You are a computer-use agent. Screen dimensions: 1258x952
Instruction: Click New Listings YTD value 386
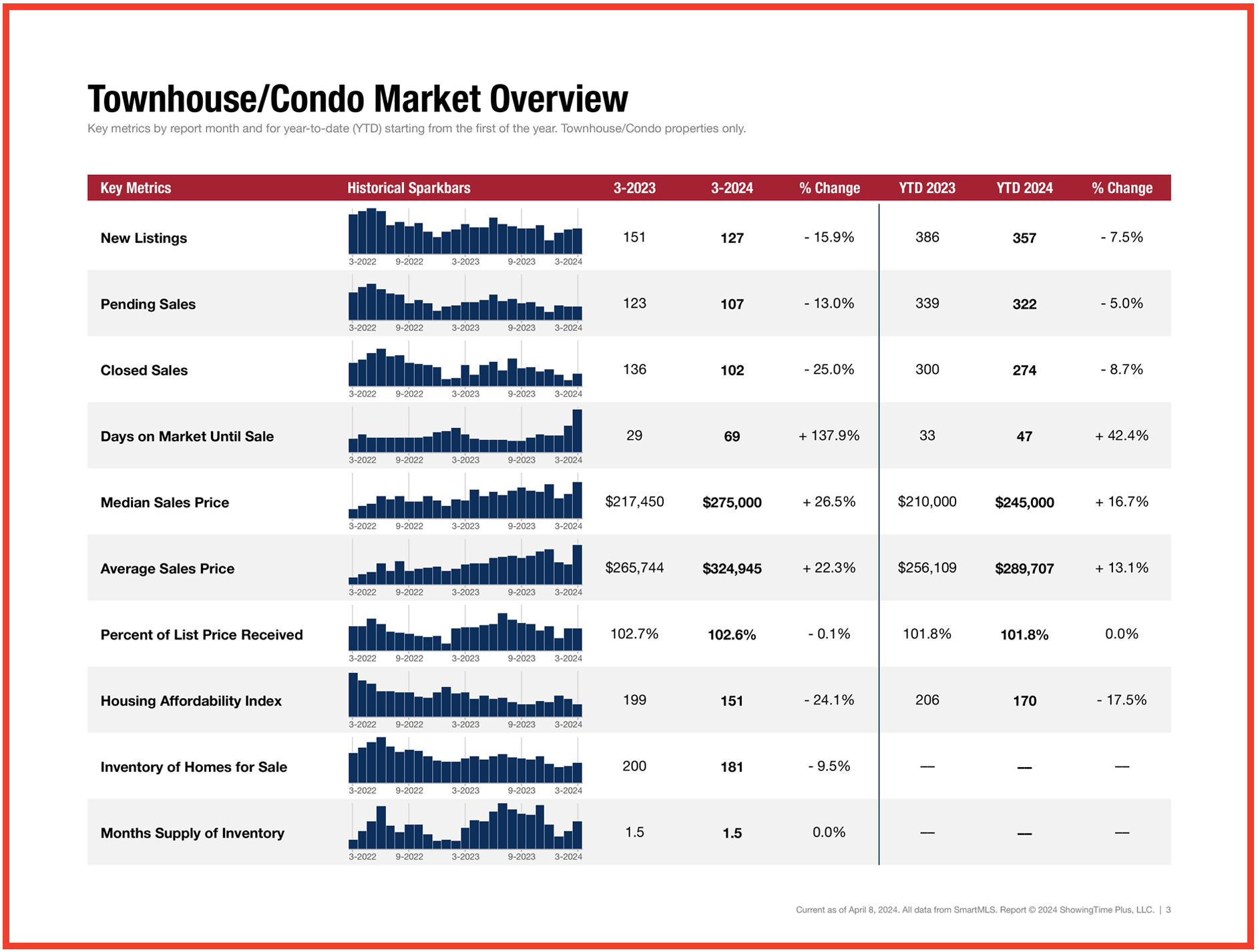[x=927, y=237]
